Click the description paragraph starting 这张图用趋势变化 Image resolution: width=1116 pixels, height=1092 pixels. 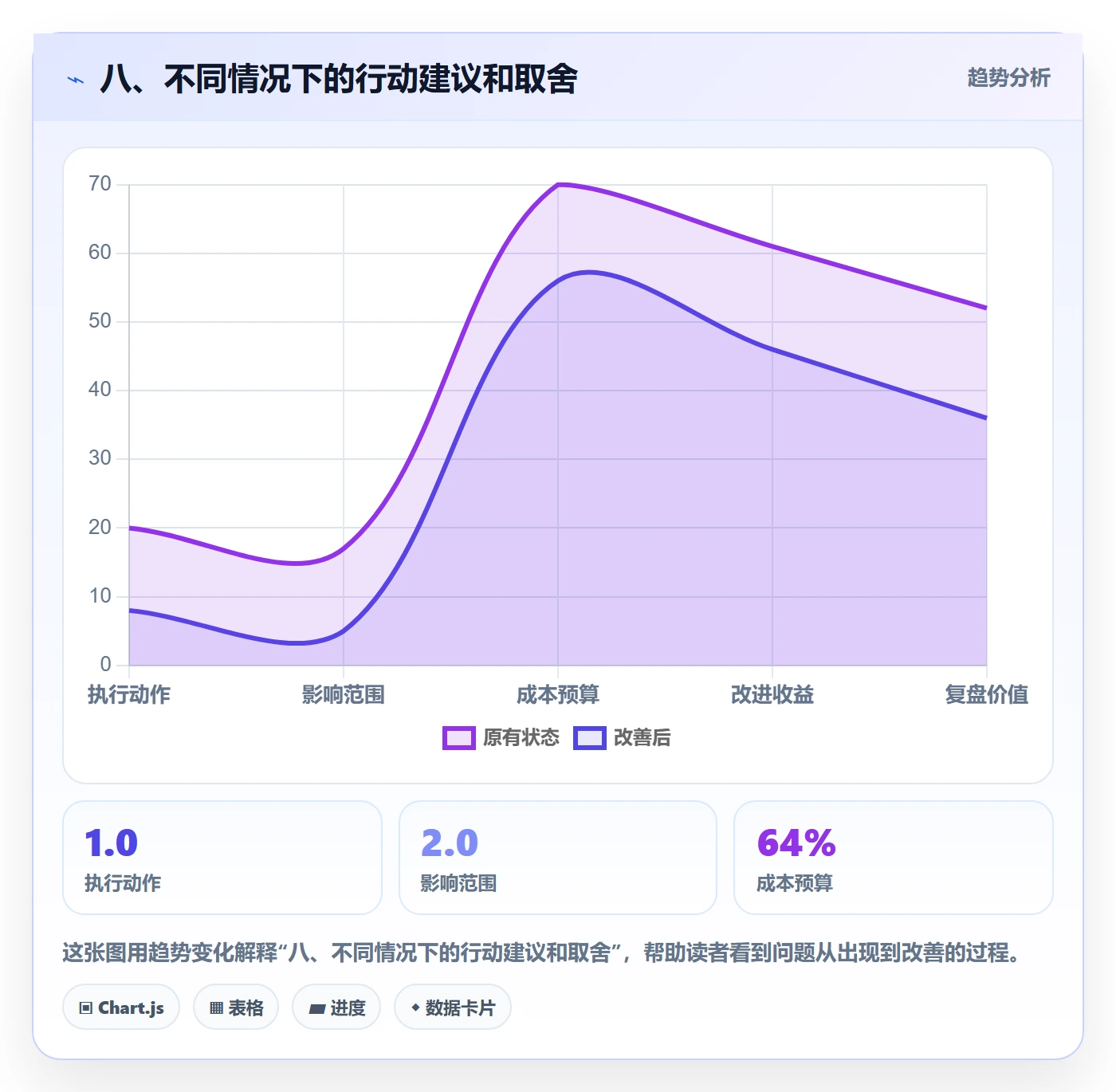click(x=542, y=953)
